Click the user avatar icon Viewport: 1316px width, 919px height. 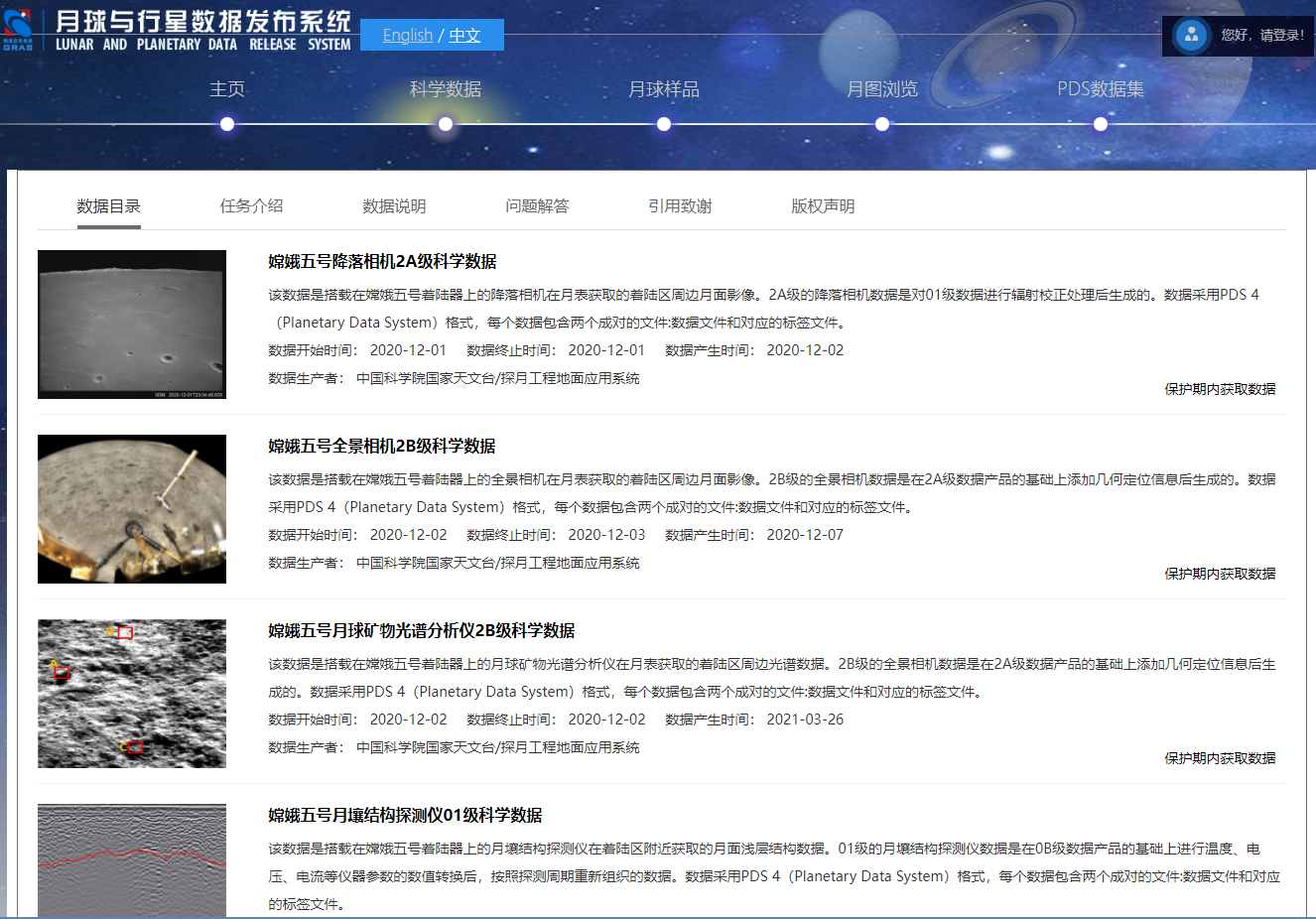point(1191,36)
